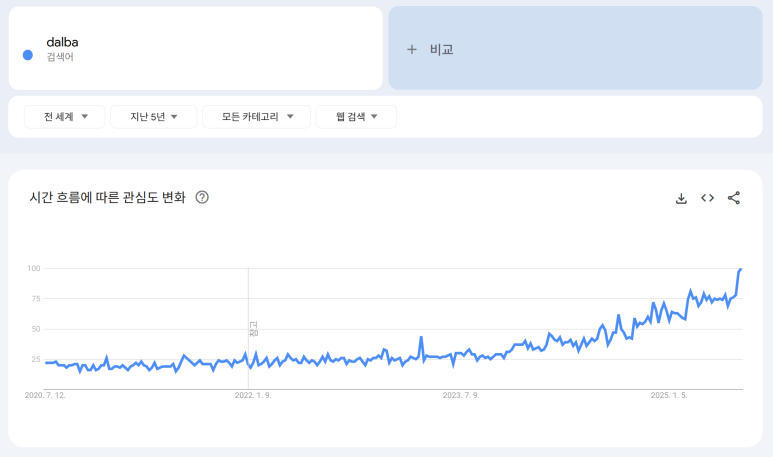This screenshot has width=773, height=457.
Task: Download the interest-over-time chart as CSV
Action: [681, 198]
